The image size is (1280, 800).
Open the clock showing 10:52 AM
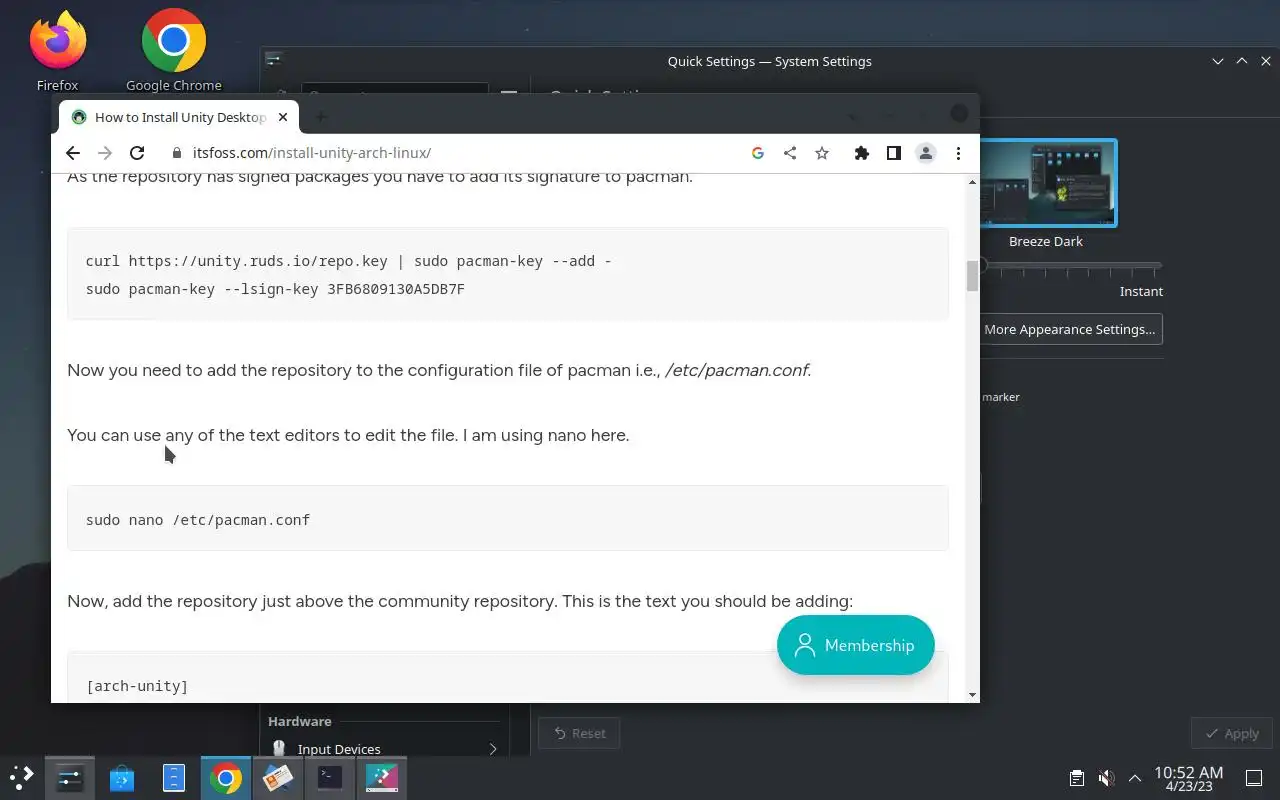tap(1189, 778)
